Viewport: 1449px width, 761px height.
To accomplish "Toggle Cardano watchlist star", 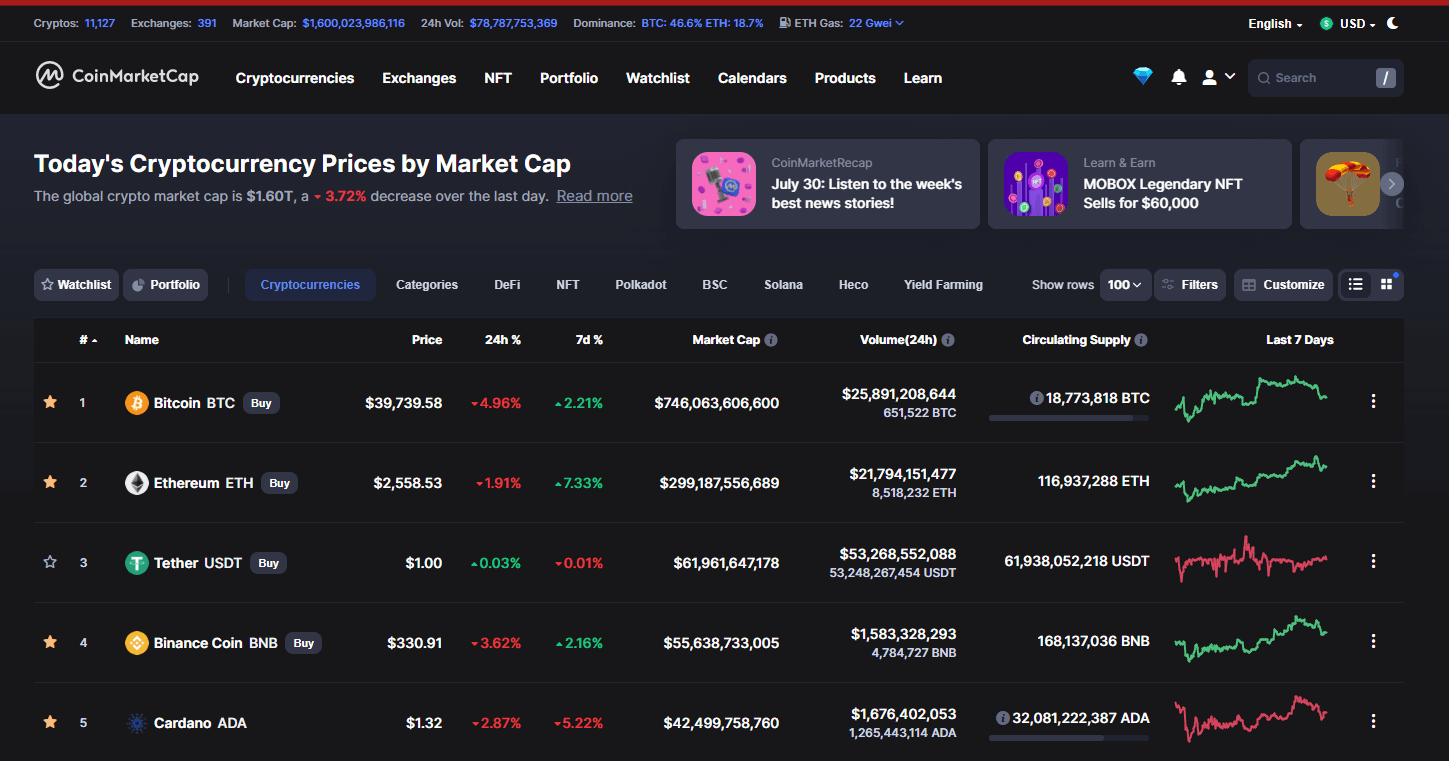I will click(x=50, y=722).
